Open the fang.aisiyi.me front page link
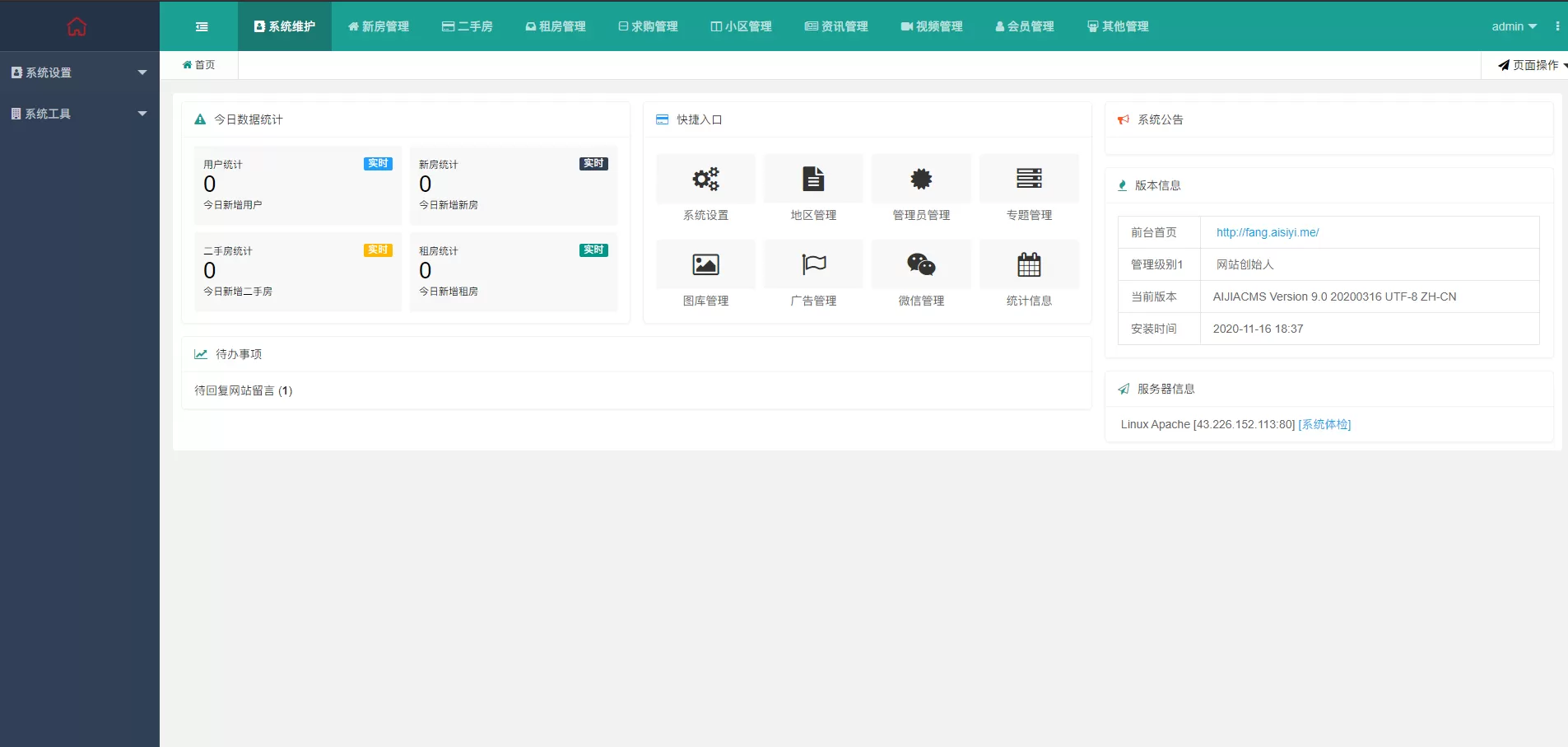This screenshot has width=1568, height=747. tap(1268, 232)
